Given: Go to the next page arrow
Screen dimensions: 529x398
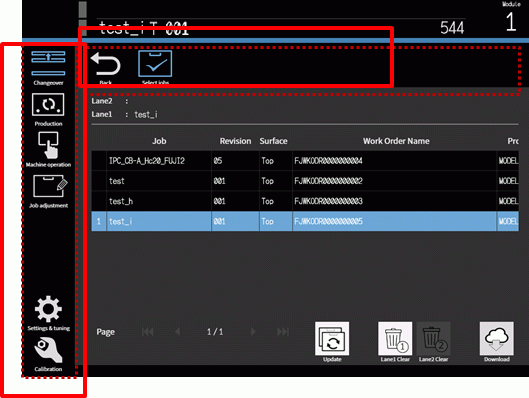Looking at the screenshot, I should [x=253, y=332].
